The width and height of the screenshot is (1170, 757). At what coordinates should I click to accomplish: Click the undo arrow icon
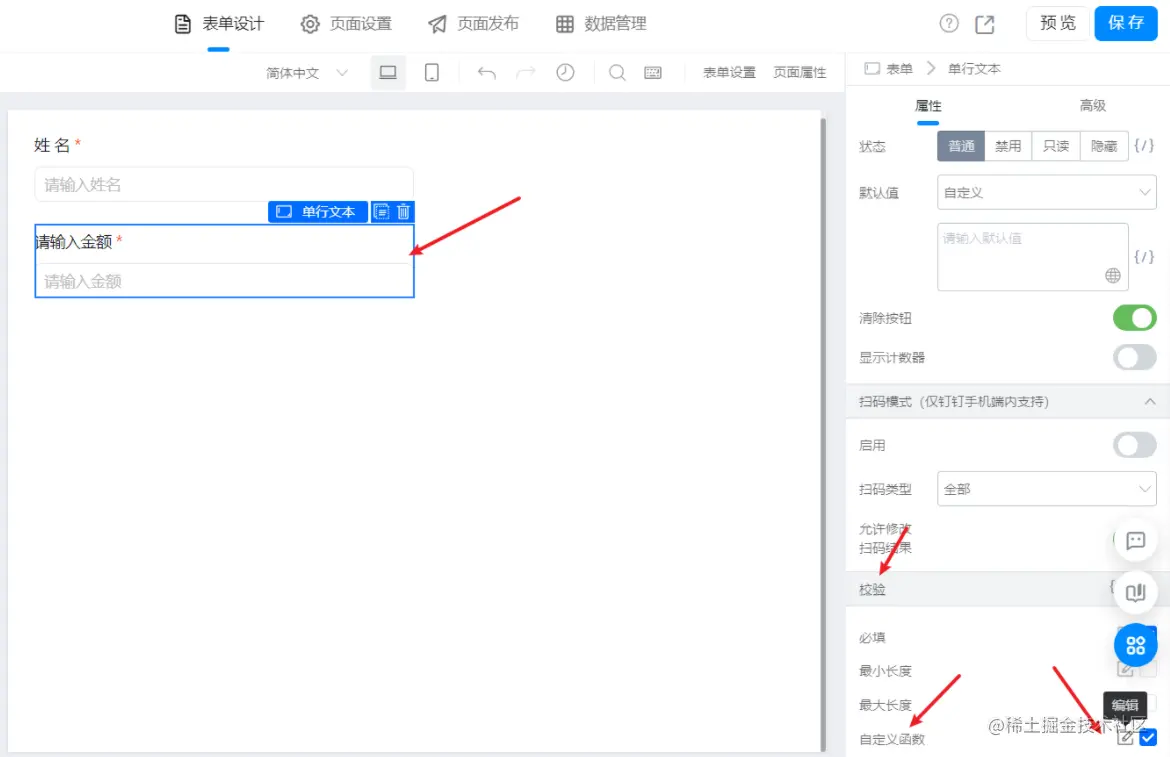(x=486, y=72)
